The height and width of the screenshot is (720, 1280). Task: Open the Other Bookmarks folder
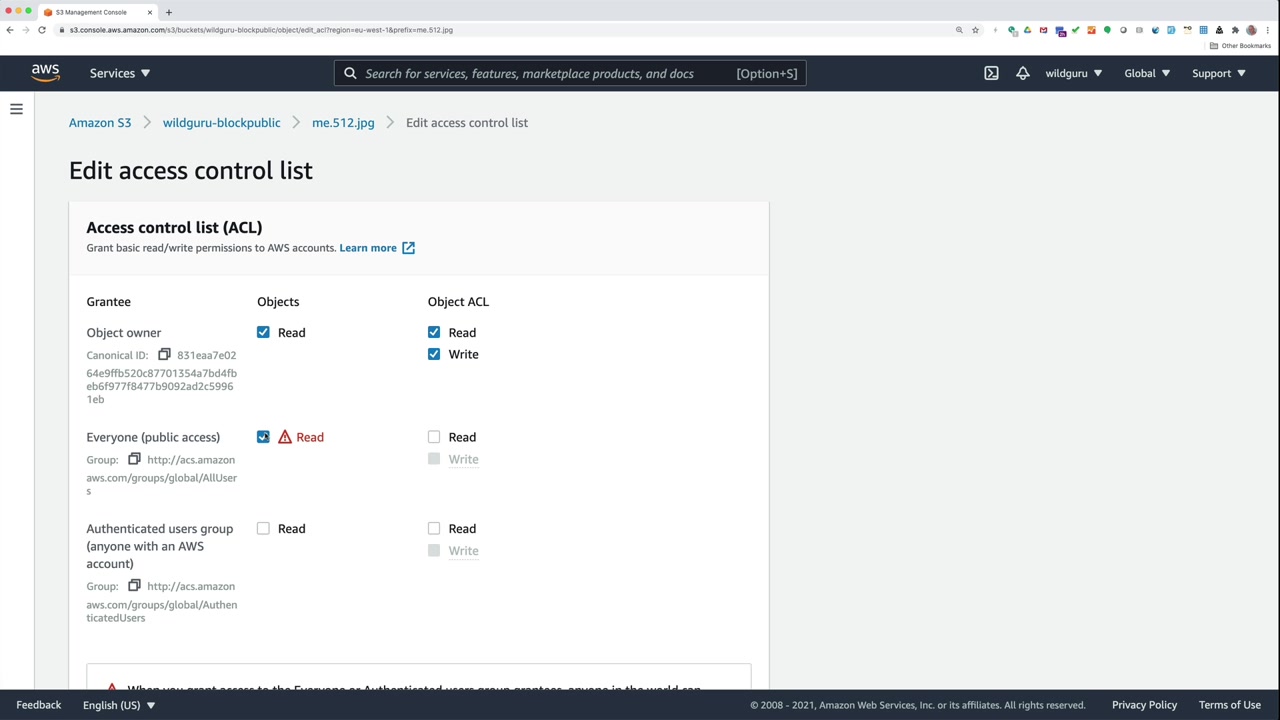click(1241, 46)
